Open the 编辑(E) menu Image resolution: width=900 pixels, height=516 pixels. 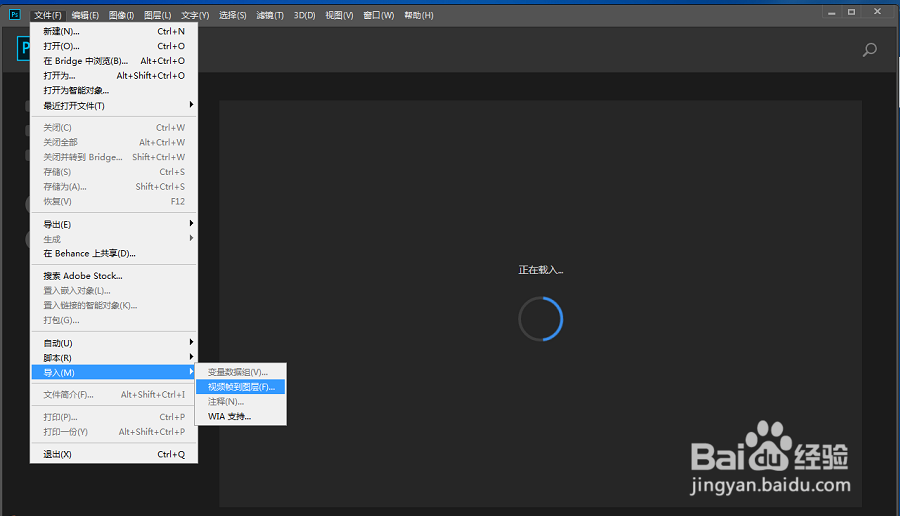85,15
